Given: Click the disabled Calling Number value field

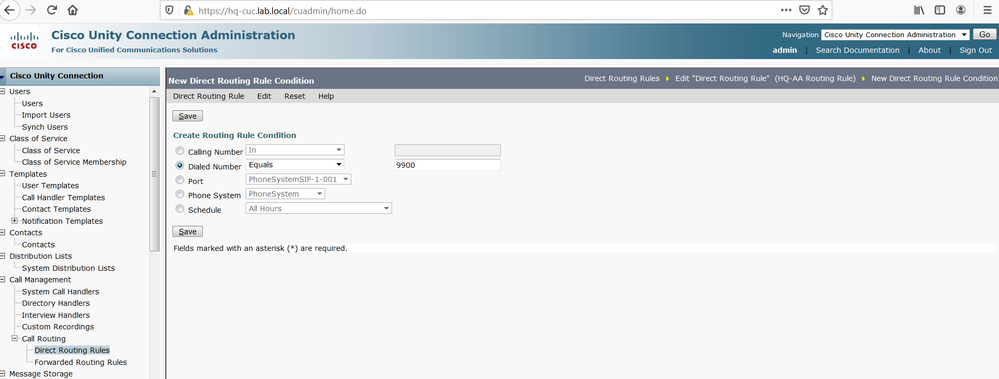Looking at the screenshot, I should [x=447, y=150].
